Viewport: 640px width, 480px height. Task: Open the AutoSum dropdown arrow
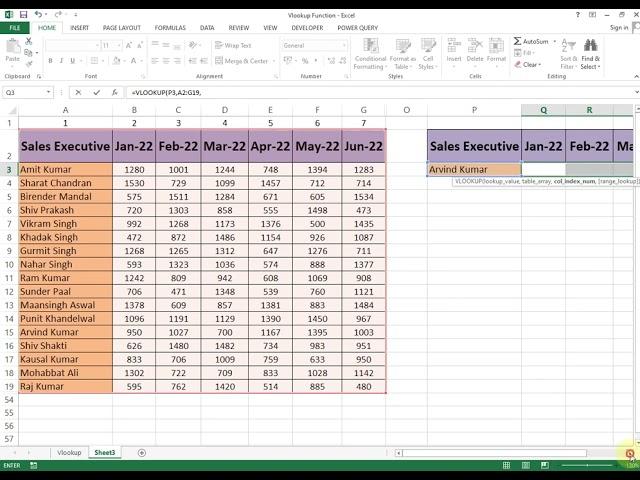555,42
